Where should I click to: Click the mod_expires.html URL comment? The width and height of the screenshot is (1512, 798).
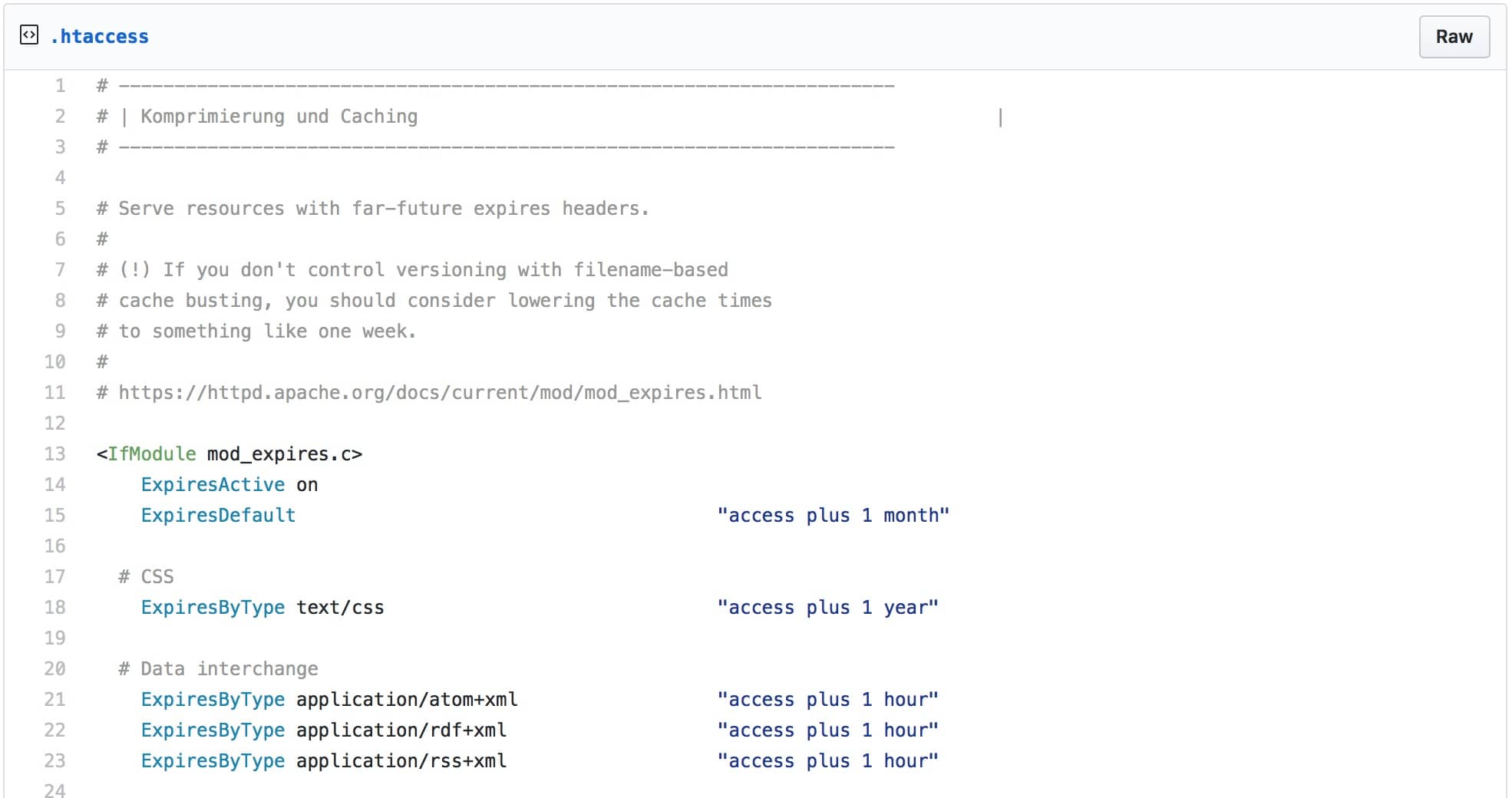point(439,393)
